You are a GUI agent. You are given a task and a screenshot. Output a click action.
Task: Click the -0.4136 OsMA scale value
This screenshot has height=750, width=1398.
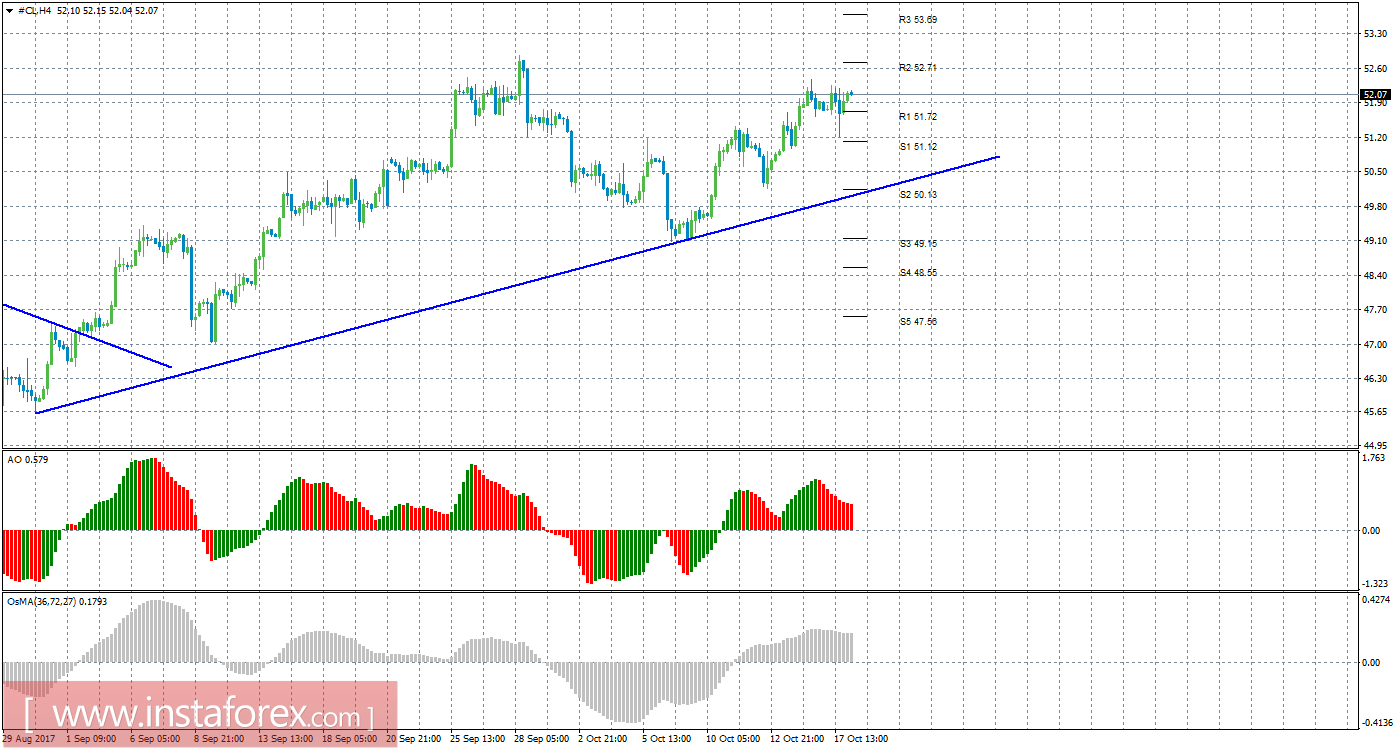(1375, 722)
